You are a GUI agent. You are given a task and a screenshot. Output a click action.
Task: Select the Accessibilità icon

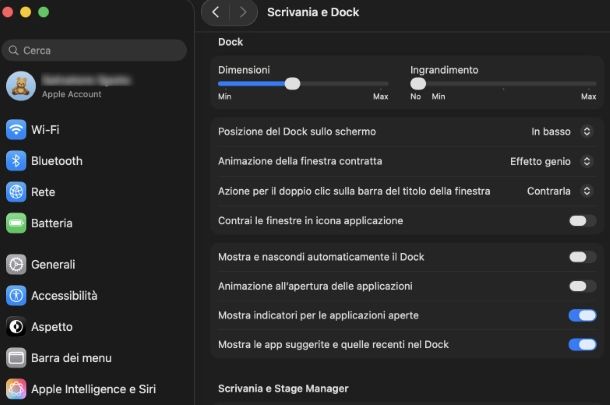pos(16,296)
